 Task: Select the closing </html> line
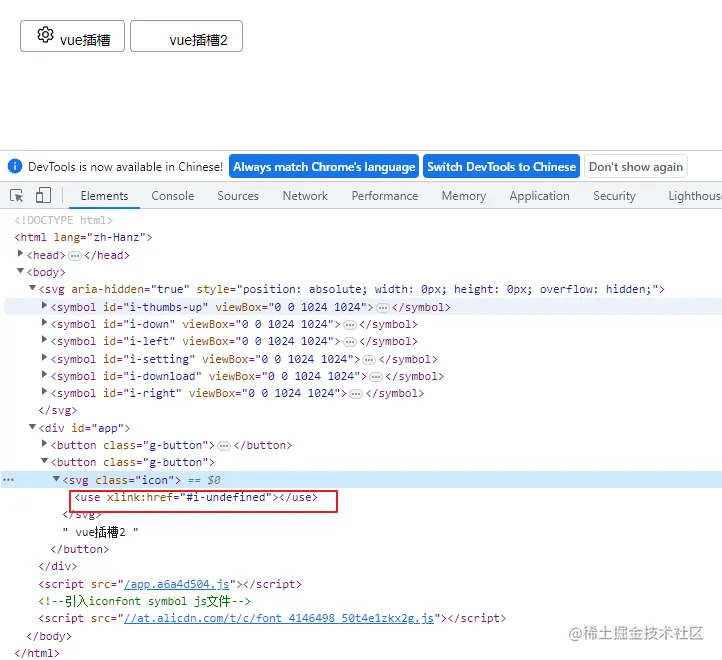37,653
